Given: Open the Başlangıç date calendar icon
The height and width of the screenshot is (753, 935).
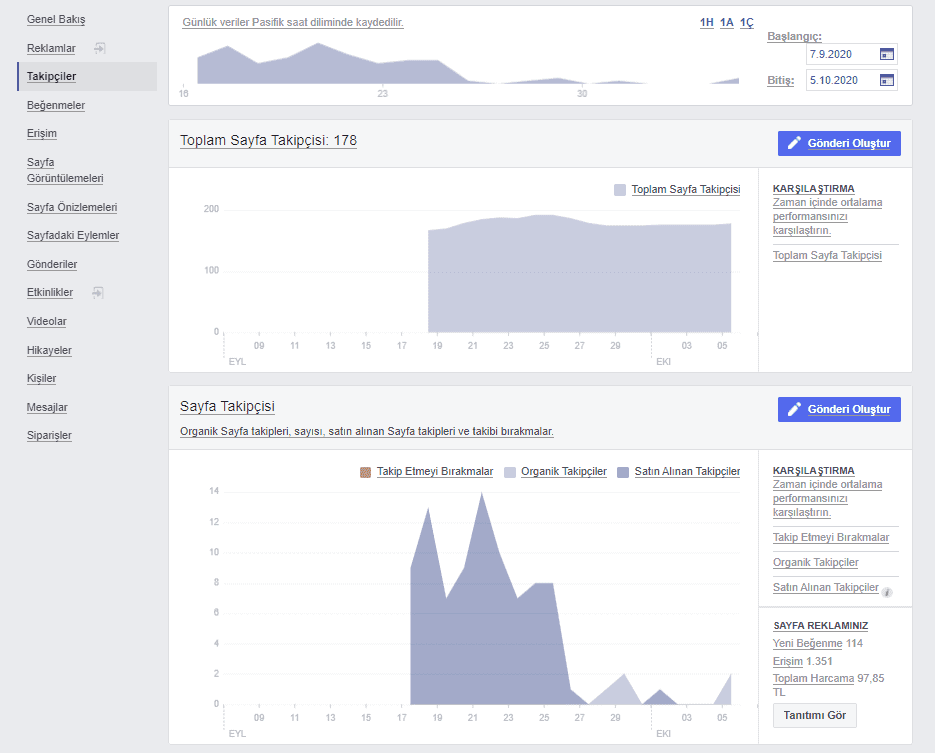Looking at the screenshot, I should 886,54.
